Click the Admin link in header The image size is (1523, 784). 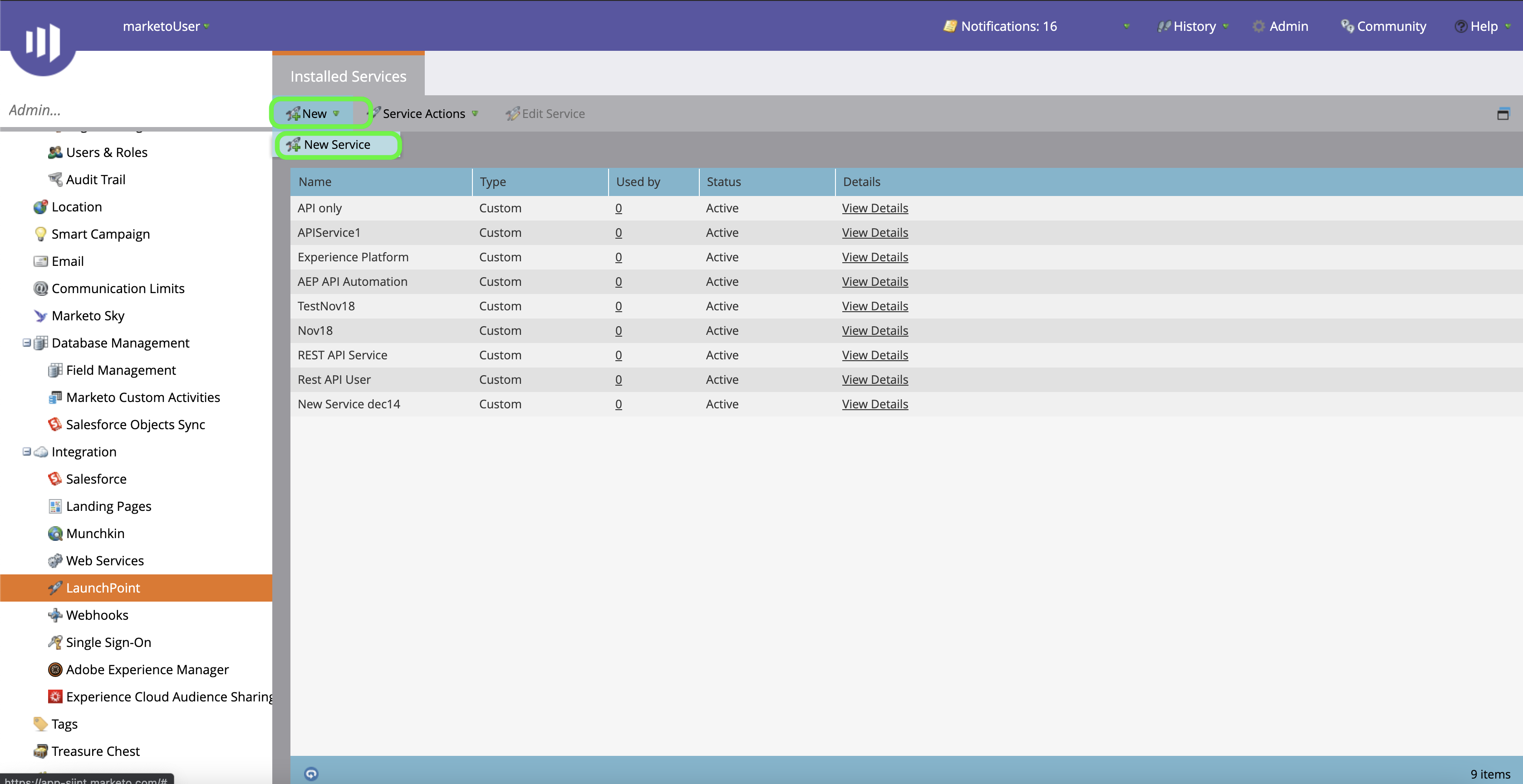pyautogui.click(x=1287, y=27)
